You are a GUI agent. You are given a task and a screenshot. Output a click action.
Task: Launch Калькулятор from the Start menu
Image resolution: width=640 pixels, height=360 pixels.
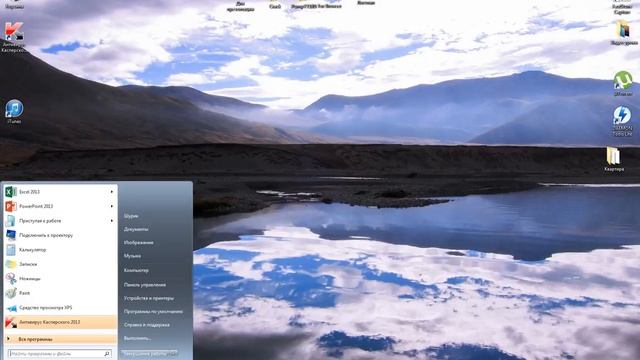[x=60, y=249]
